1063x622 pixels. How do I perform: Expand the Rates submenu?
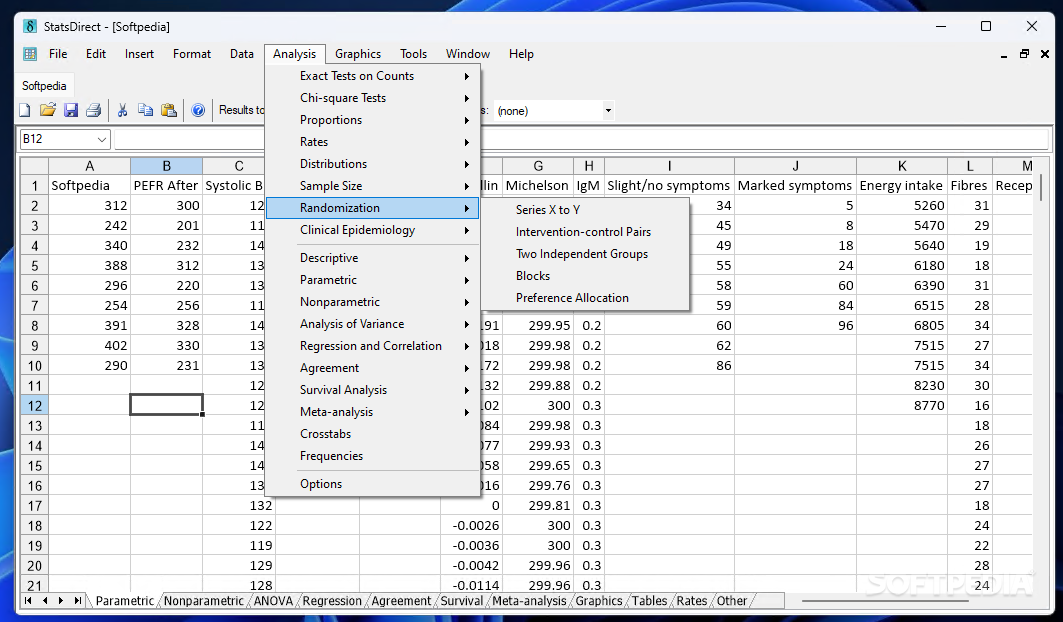(x=372, y=142)
